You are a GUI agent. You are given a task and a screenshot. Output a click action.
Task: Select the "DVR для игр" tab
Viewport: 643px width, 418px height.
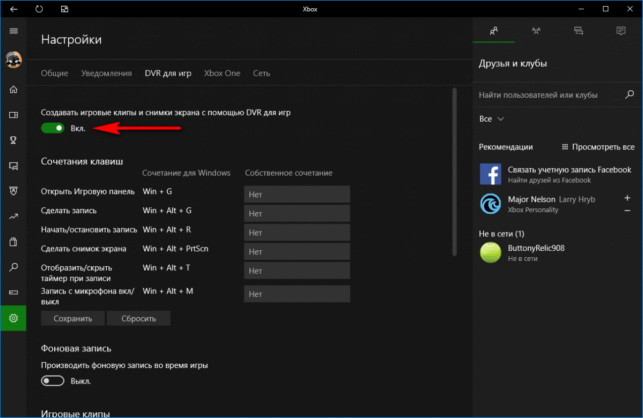pos(168,73)
